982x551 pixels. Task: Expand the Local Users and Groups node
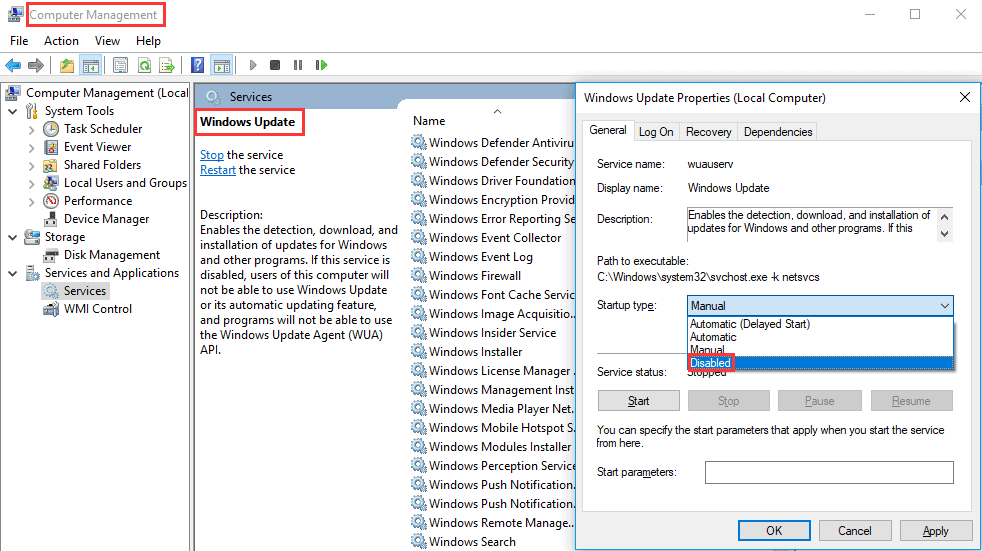31,183
